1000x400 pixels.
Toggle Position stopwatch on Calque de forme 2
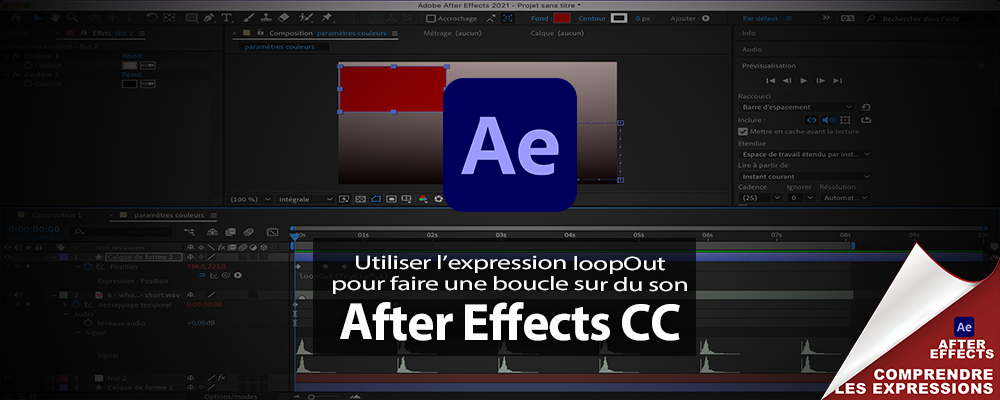click(x=88, y=266)
